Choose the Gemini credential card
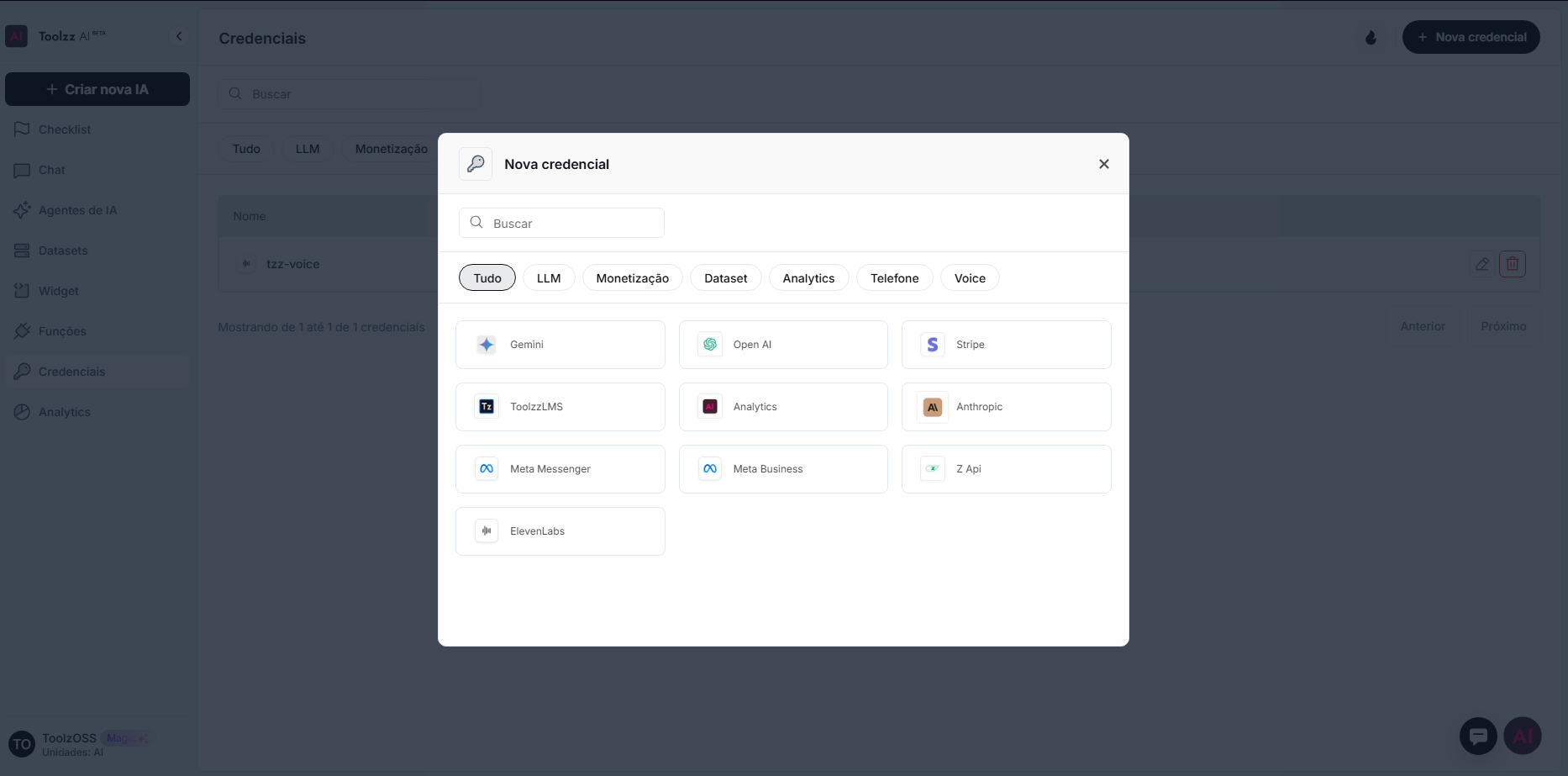Viewport: 1568px width, 776px height. click(x=560, y=345)
